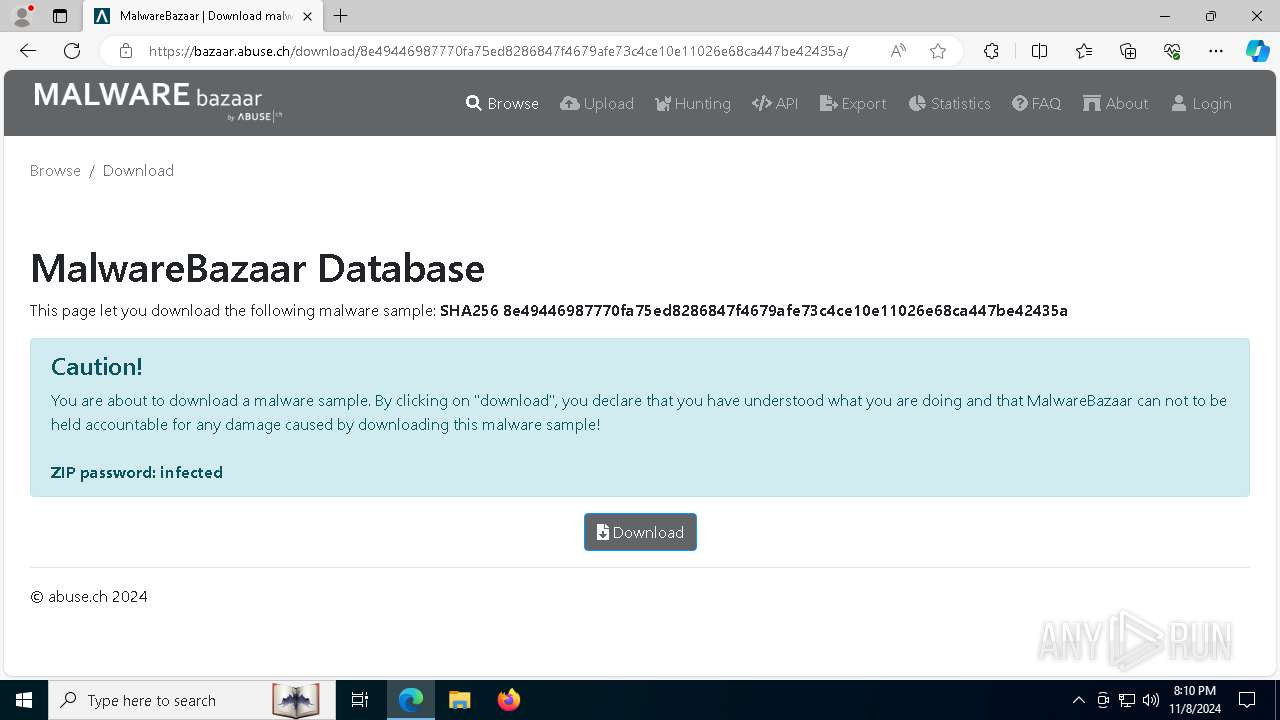Refresh the current page

pos(72,51)
